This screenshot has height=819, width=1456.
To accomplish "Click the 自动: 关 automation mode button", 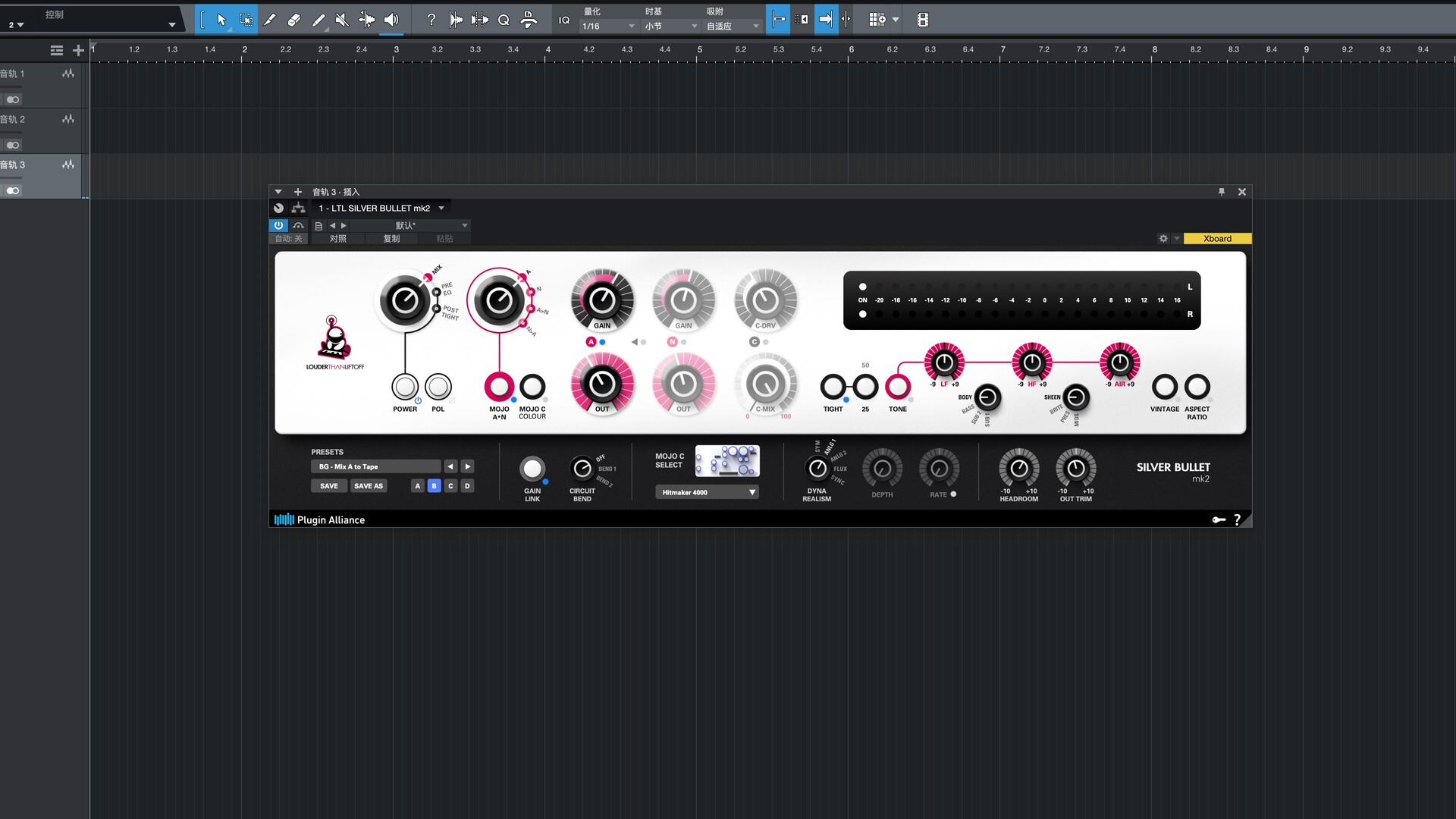I will click(288, 239).
